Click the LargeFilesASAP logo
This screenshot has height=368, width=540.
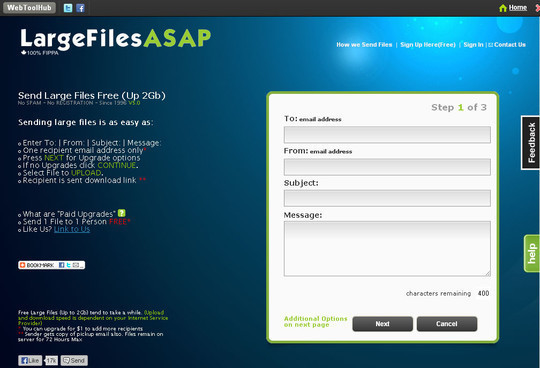click(x=116, y=38)
